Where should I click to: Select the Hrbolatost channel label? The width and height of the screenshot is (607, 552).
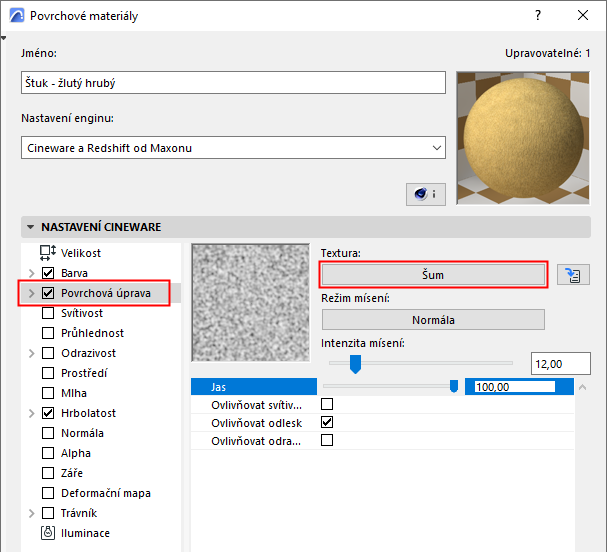[88, 413]
